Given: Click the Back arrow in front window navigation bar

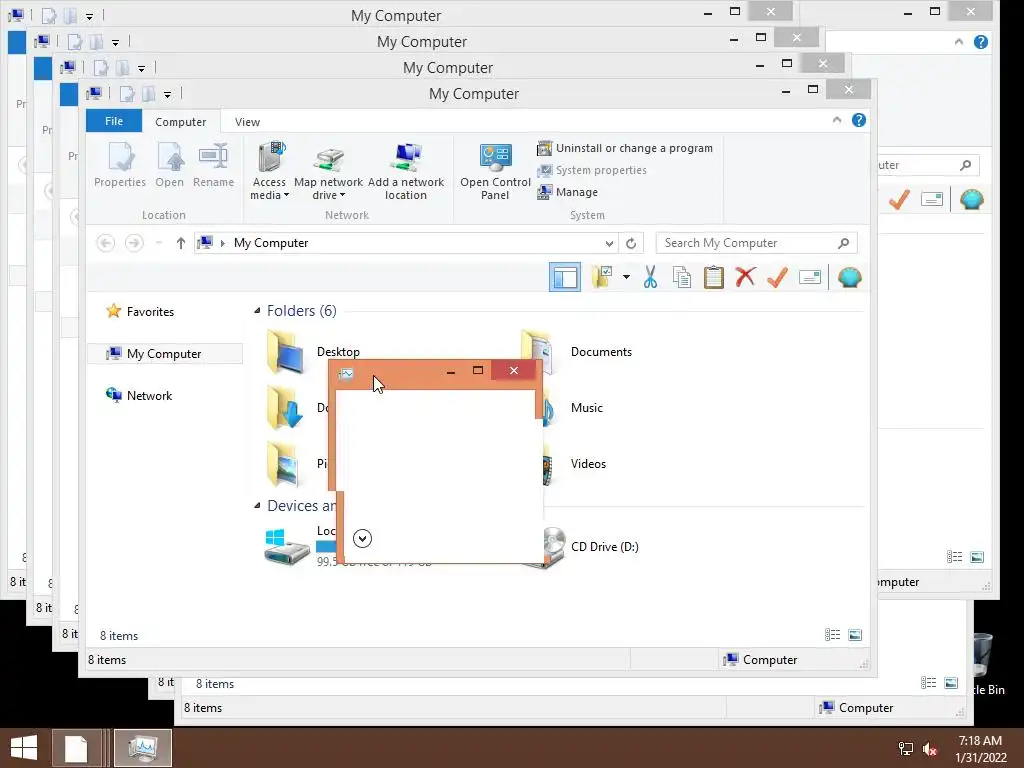Looking at the screenshot, I should tap(105, 243).
